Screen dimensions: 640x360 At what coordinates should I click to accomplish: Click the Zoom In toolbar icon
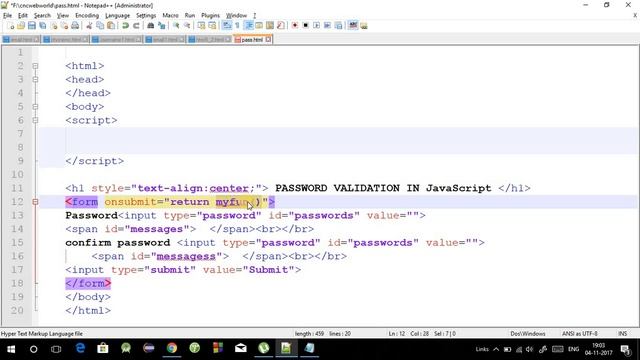point(176,26)
